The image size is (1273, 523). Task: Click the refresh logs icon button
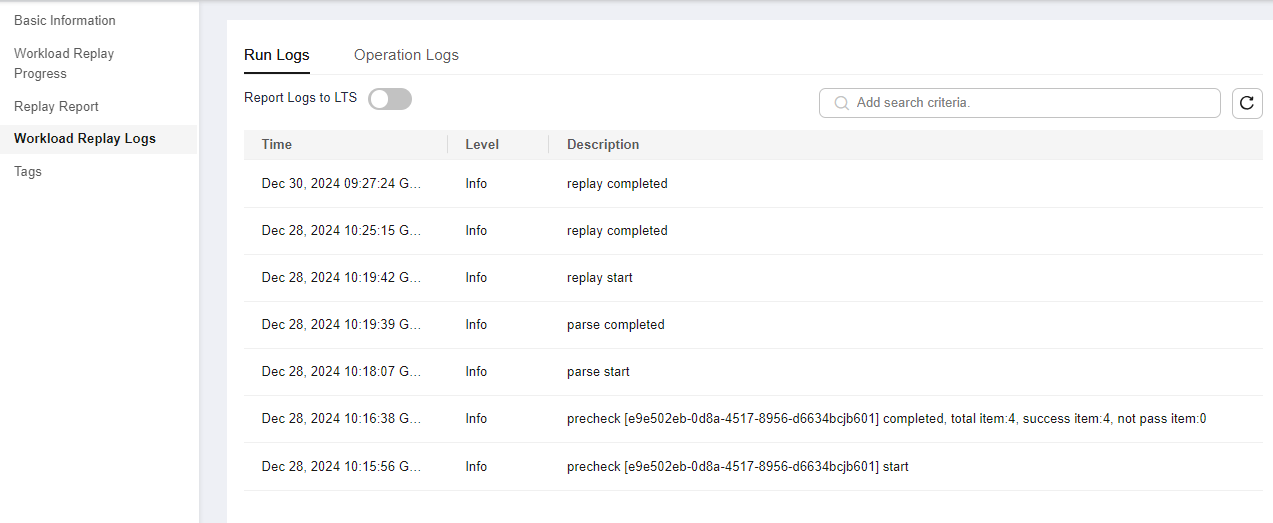point(1247,103)
